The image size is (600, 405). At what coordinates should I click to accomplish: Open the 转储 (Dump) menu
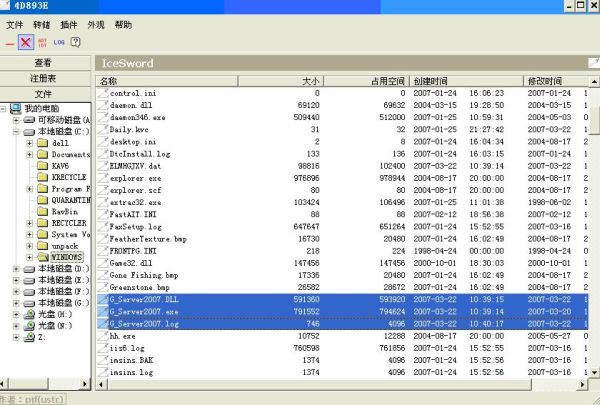click(x=41, y=25)
